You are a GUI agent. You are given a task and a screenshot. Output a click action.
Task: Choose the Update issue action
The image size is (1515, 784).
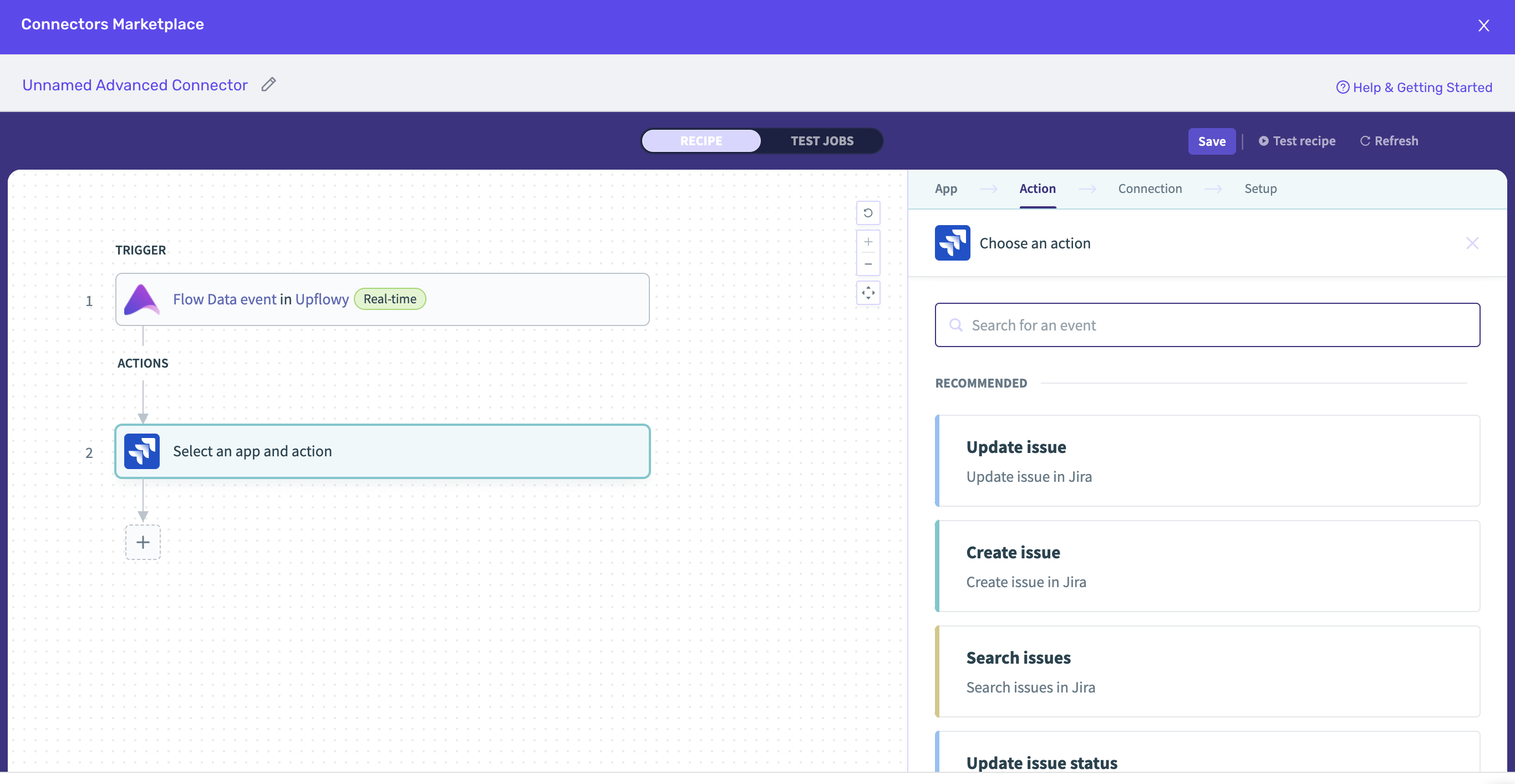click(x=1207, y=461)
